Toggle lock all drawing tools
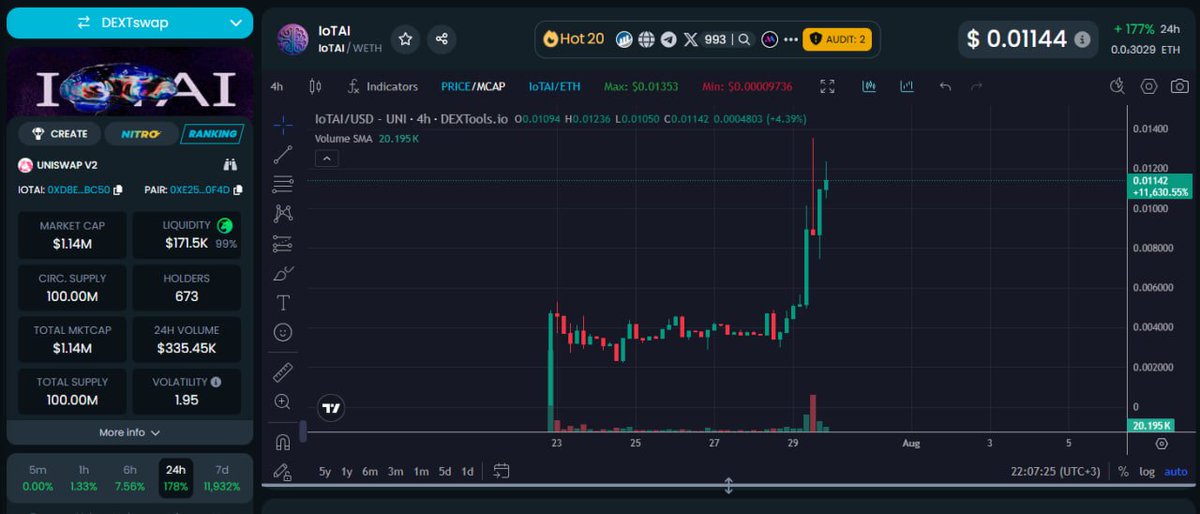 tap(283, 471)
